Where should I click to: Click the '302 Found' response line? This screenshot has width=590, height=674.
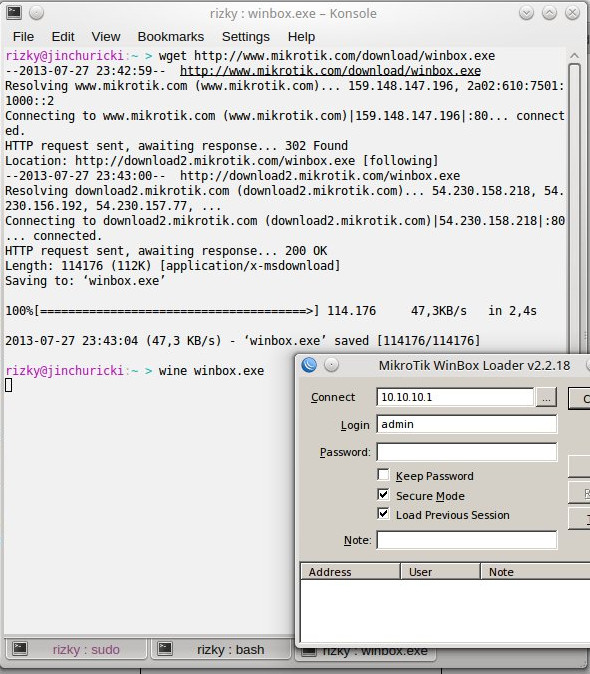coord(176,146)
